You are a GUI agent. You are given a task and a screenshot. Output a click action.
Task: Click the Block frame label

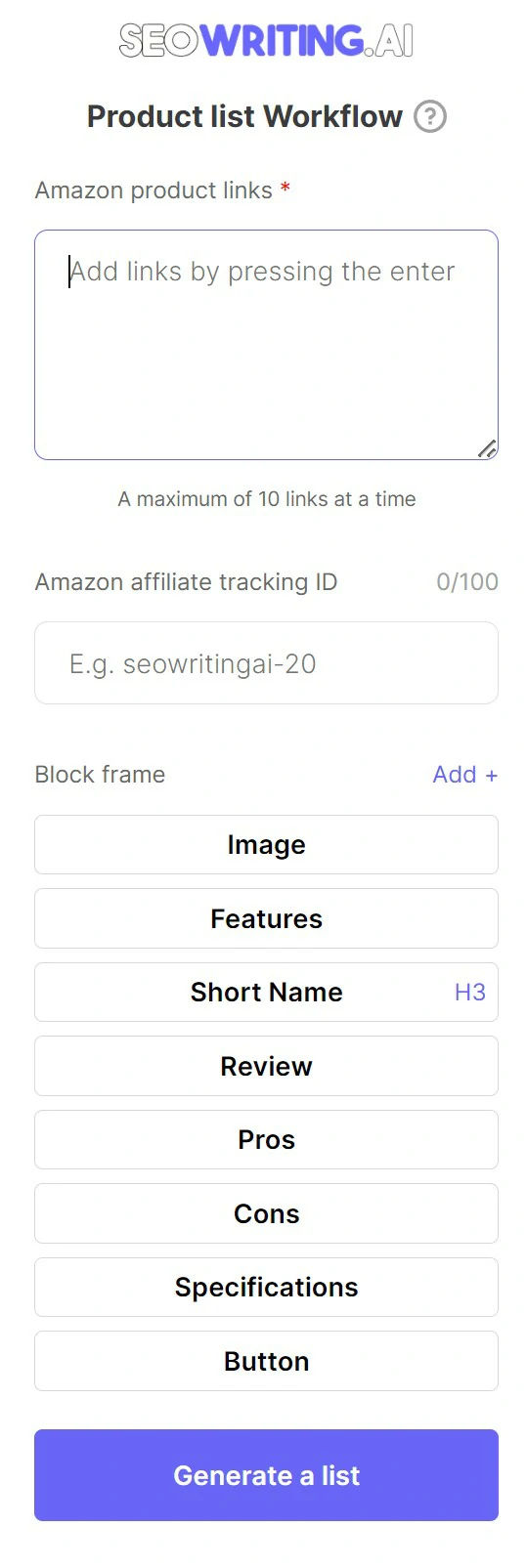pyautogui.click(x=100, y=775)
